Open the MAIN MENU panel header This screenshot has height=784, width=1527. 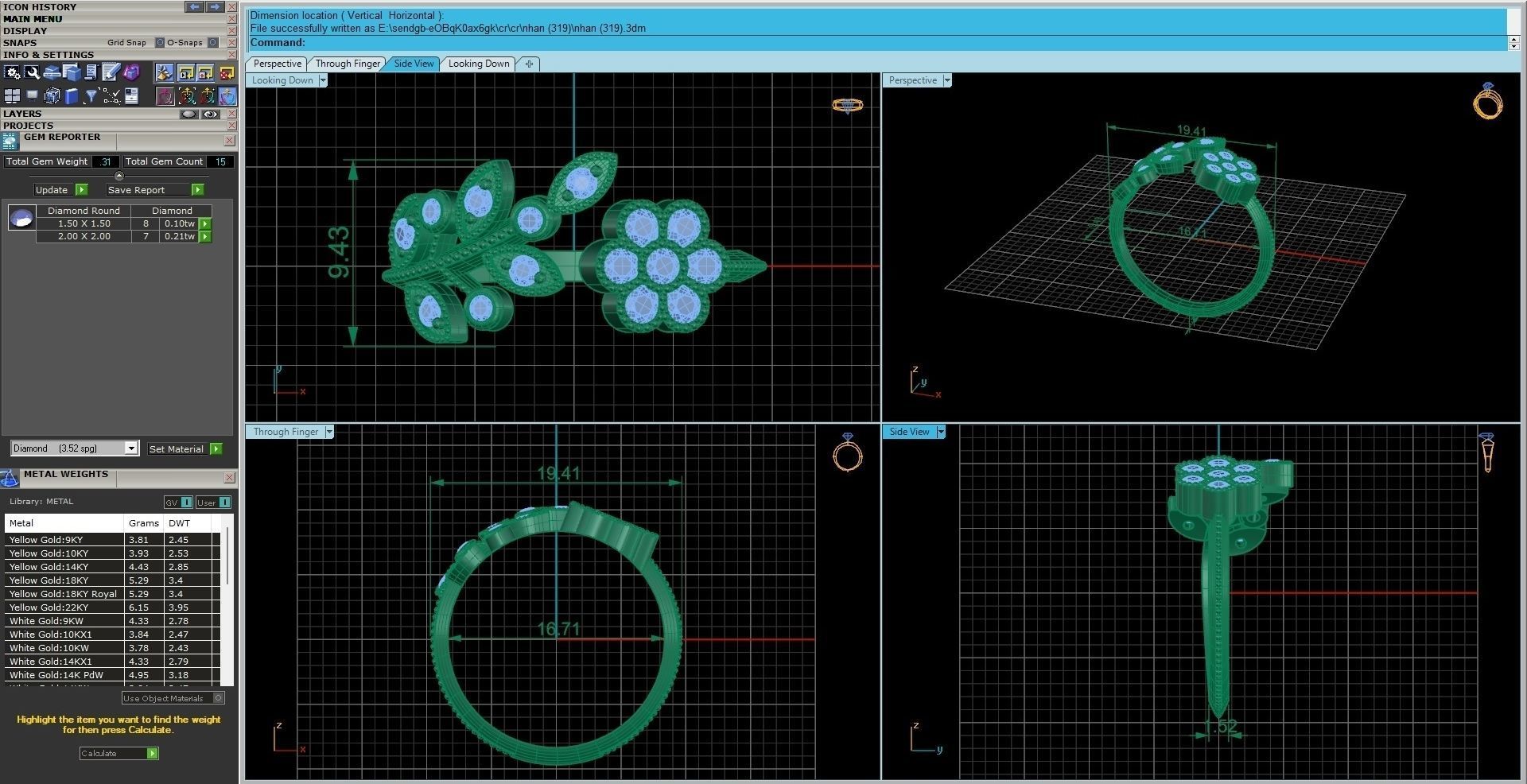tap(33, 18)
